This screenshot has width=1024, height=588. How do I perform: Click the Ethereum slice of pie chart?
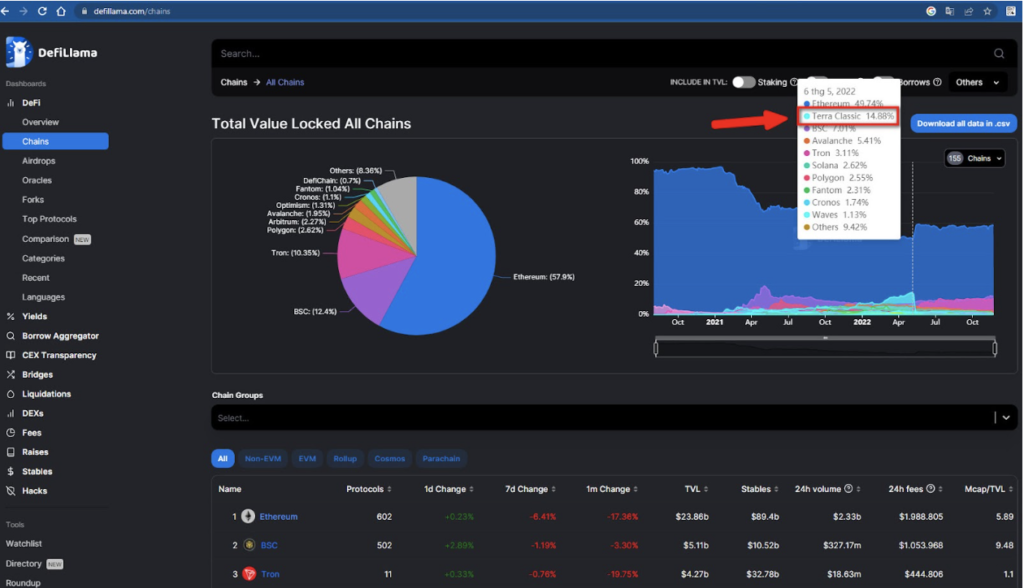tap(451, 255)
